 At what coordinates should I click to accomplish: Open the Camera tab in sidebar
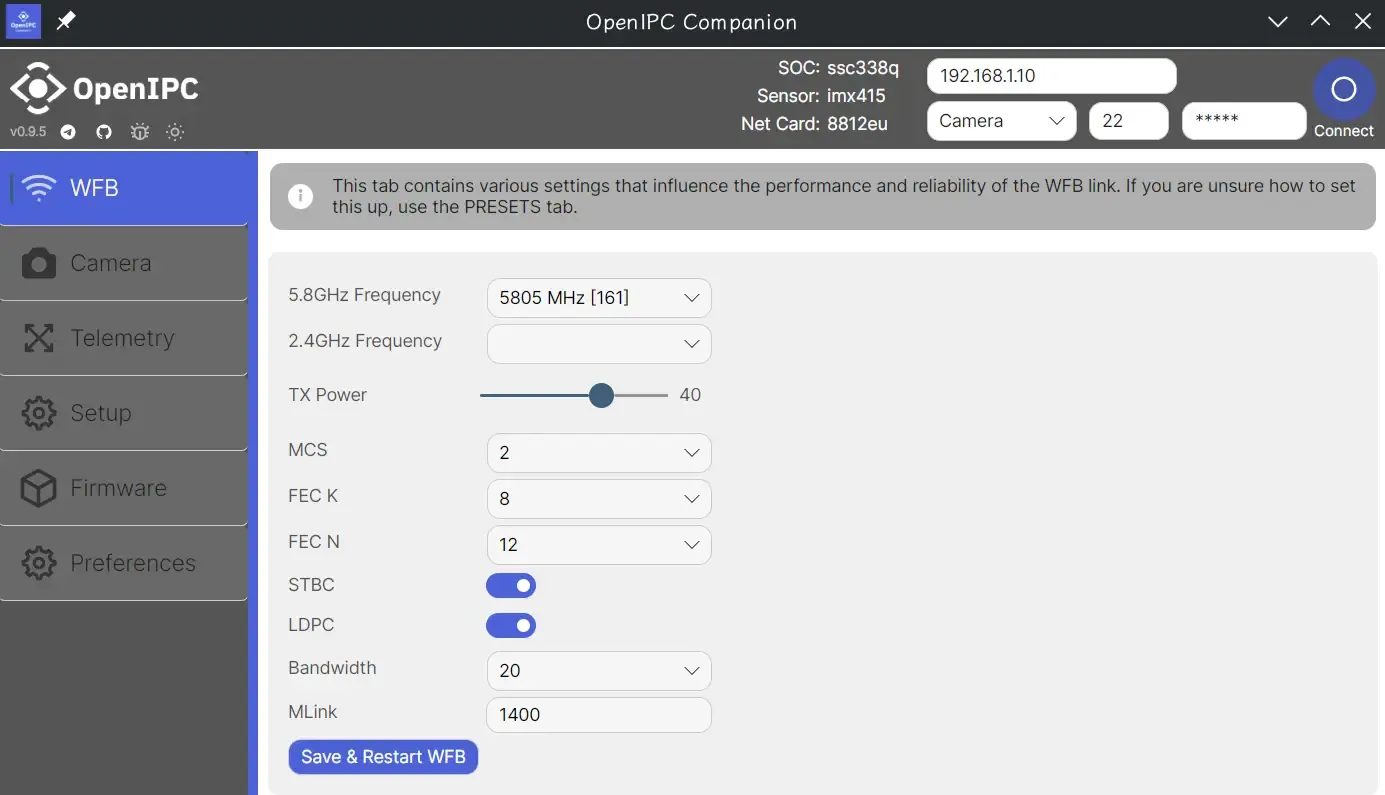click(x=124, y=263)
